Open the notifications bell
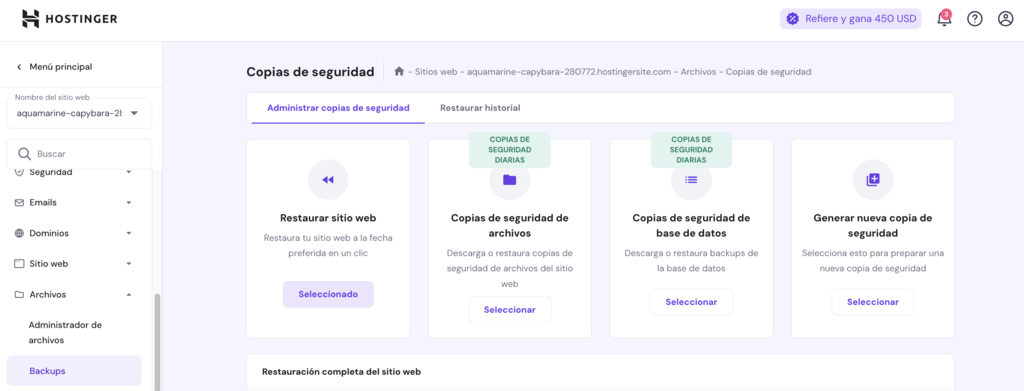This screenshot has height=391, width=1024. click(944, 18)
